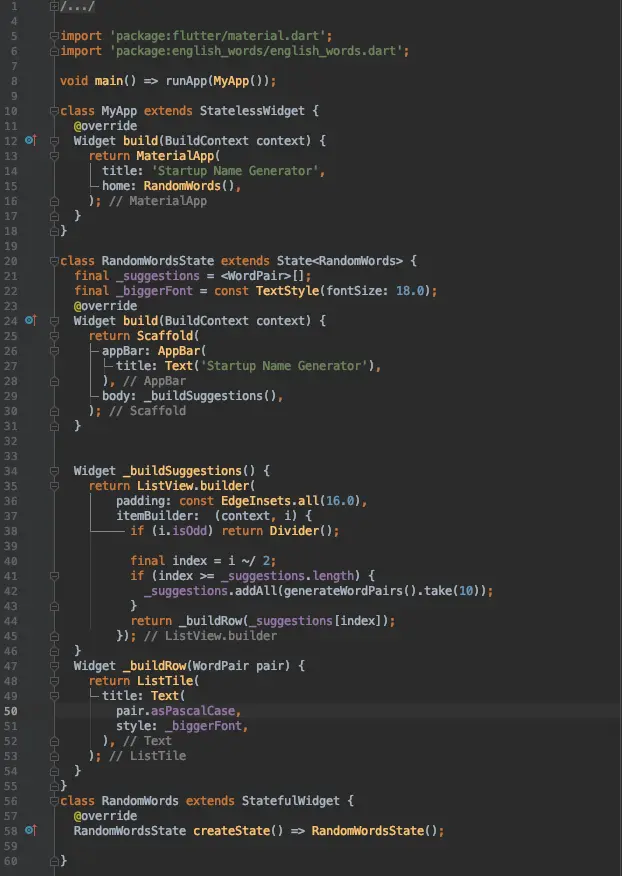Collapse the ListView.builder block on line 35

54,486
